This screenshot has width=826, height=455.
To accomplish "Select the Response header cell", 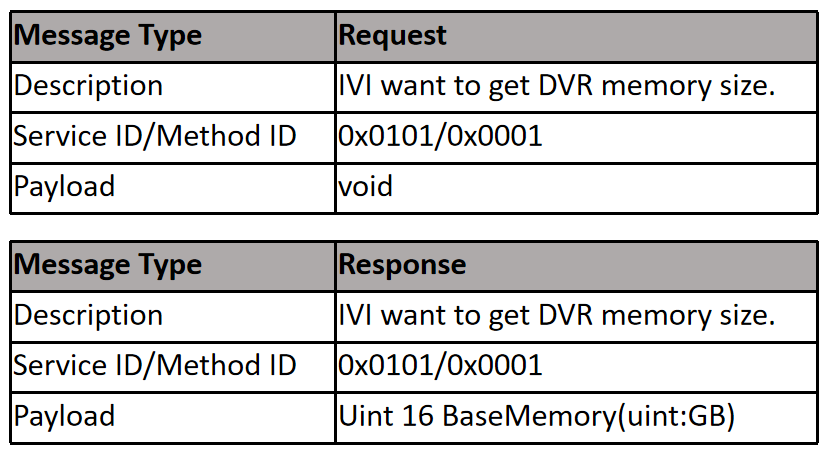I will click(576, 266).
